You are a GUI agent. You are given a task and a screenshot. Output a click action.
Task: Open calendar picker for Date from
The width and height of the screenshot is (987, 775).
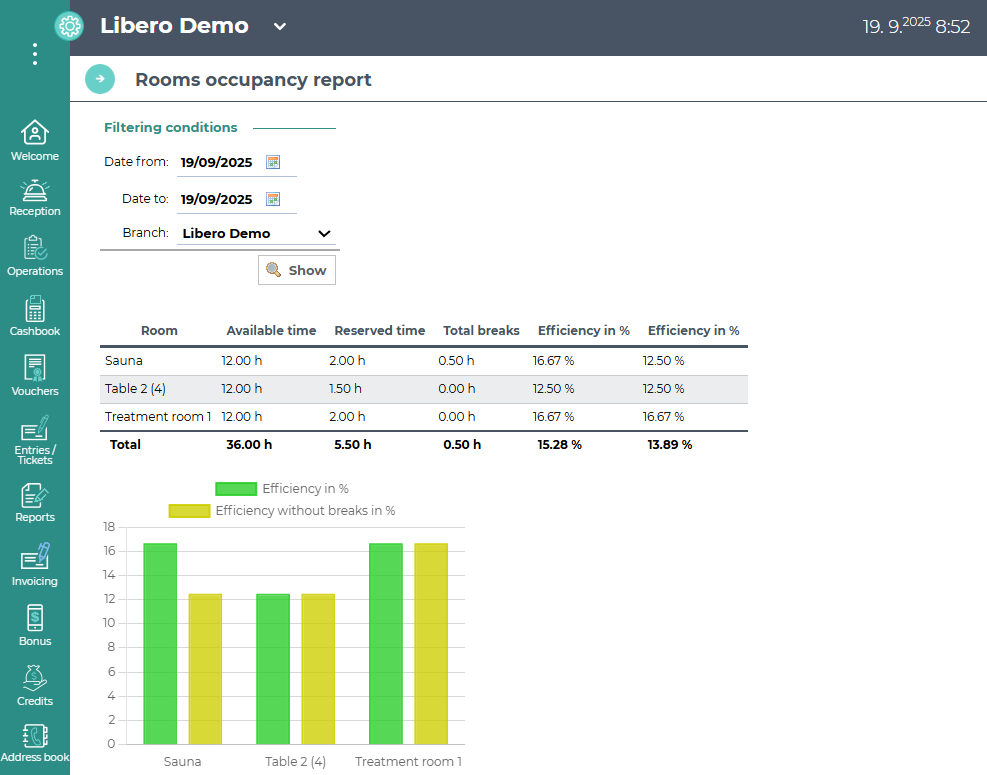[x=273, y=162]
